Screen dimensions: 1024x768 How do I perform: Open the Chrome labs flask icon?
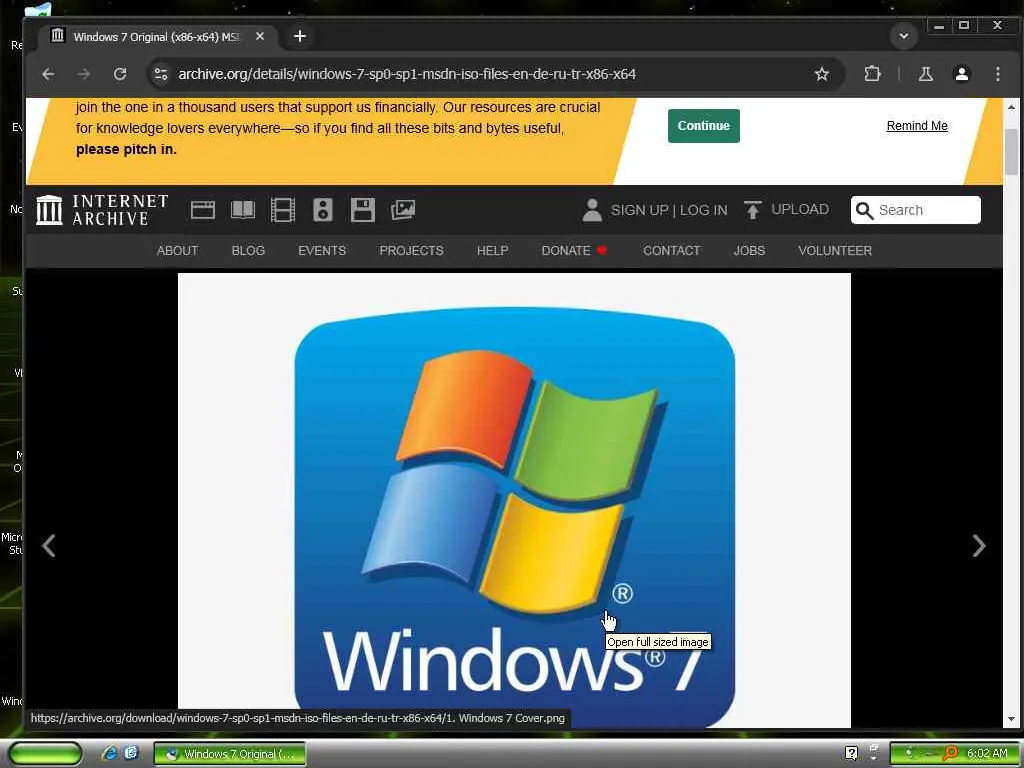[x=925, y=74]
